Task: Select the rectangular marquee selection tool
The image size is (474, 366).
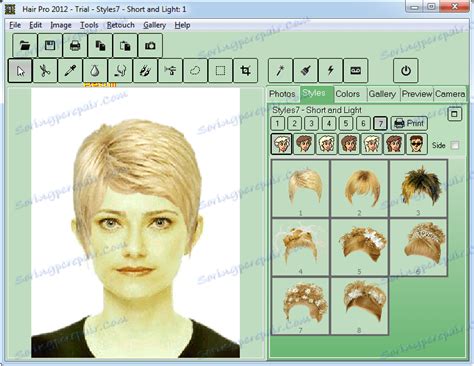Action: (220, 71)
